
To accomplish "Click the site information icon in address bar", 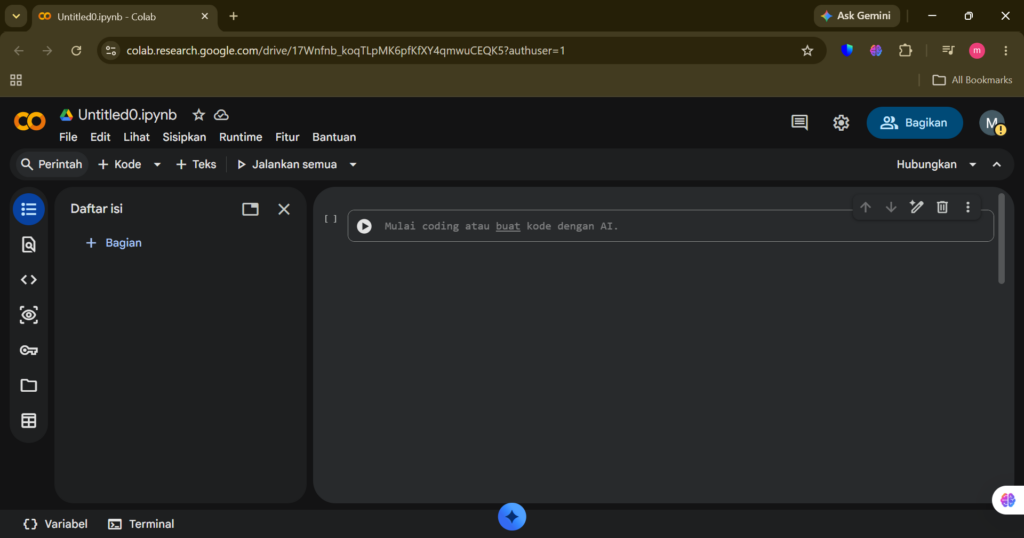I will [111, 50].
